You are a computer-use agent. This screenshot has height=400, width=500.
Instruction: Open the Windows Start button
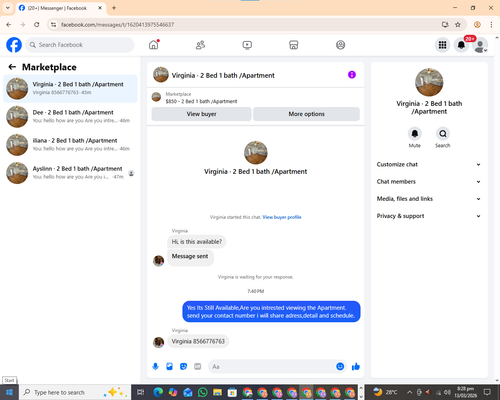click(x=9, y=392)
